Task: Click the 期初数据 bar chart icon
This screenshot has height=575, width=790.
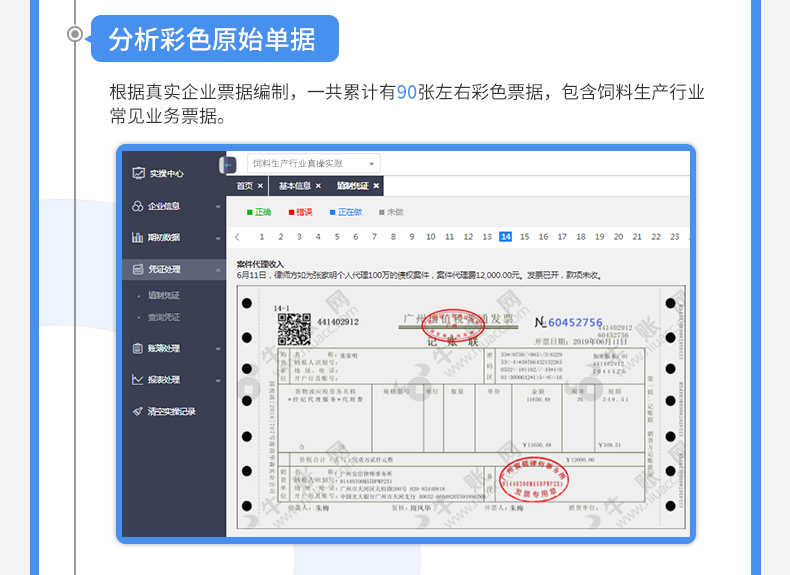Action: [139, 238]
